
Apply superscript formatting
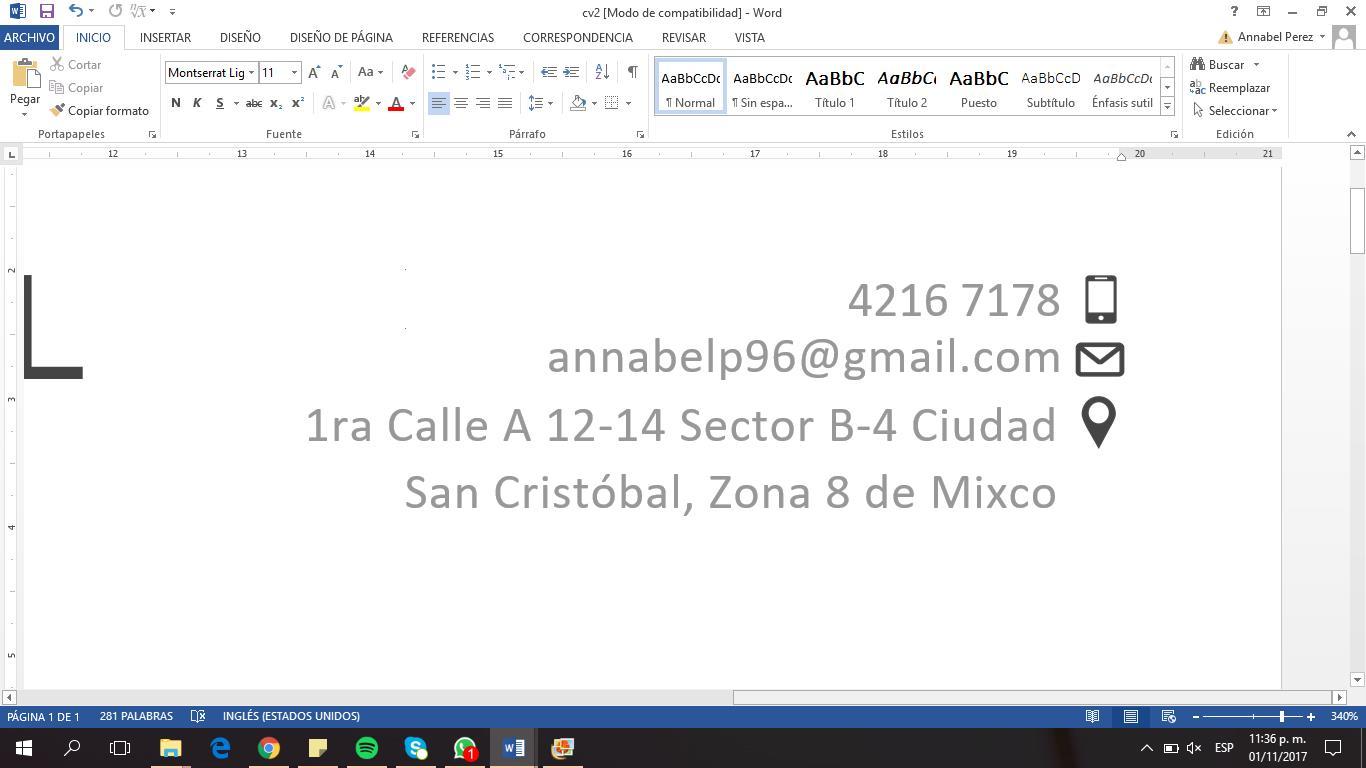pyautogui.click(x=298, y=103)
